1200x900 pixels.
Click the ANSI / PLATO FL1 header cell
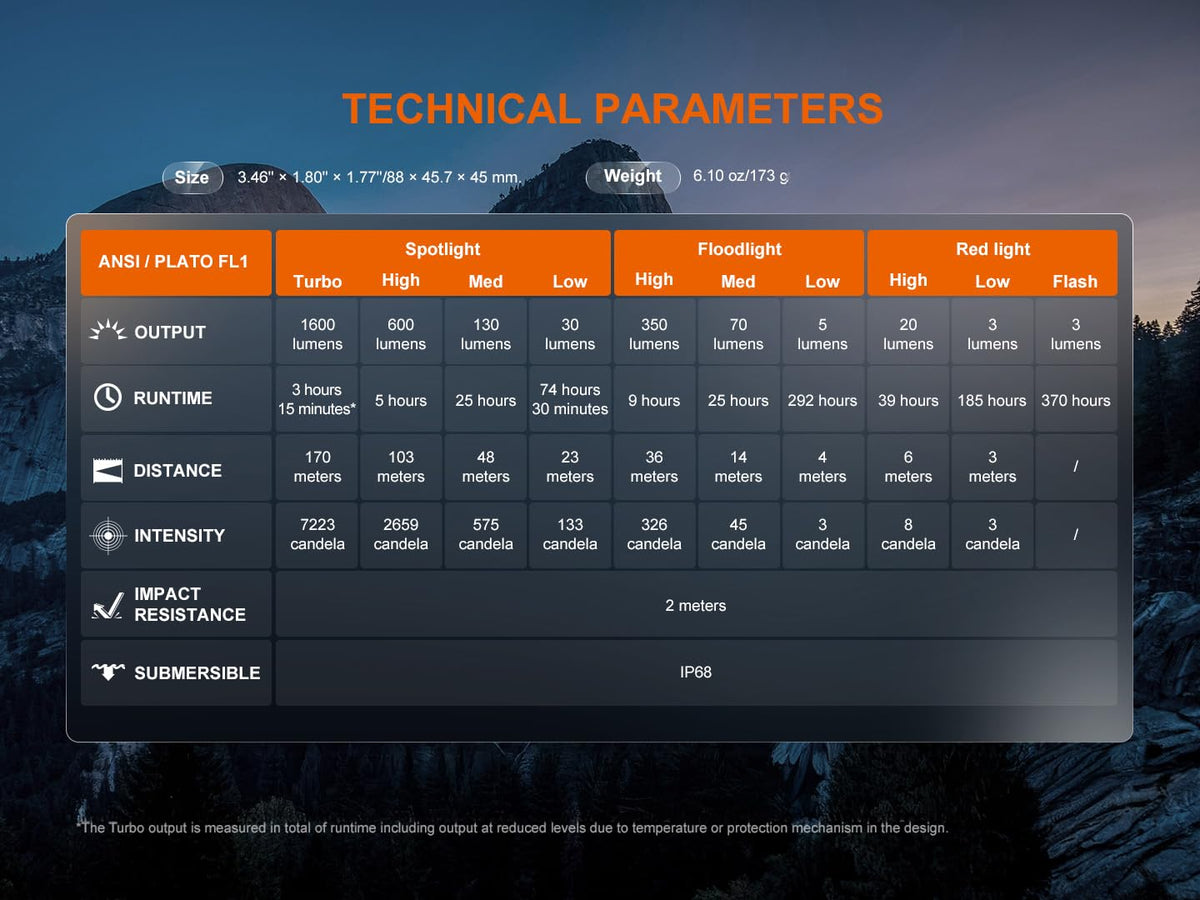(175, 262)
